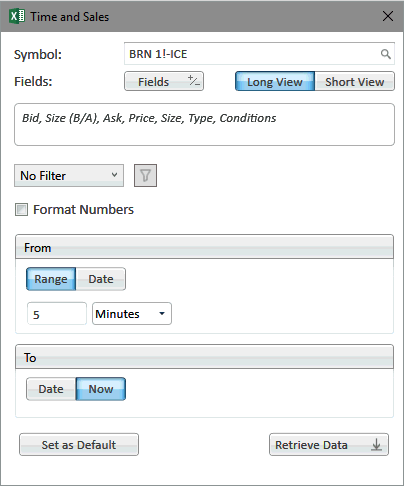
Task: Select Date option under To
Action: (51, 389)
